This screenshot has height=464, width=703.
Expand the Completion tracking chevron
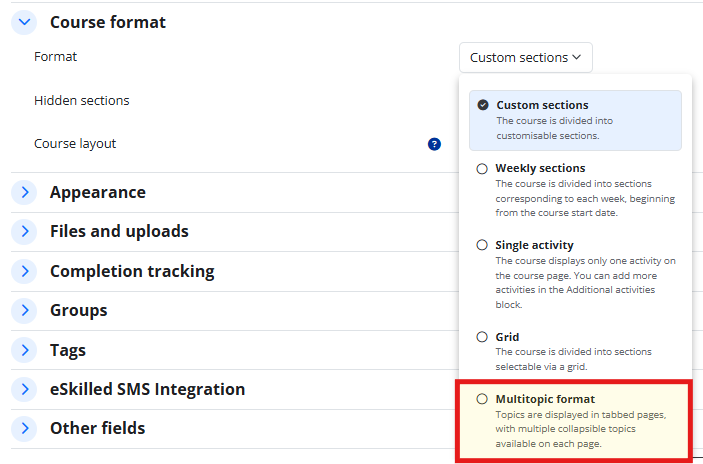click(24, 271)
